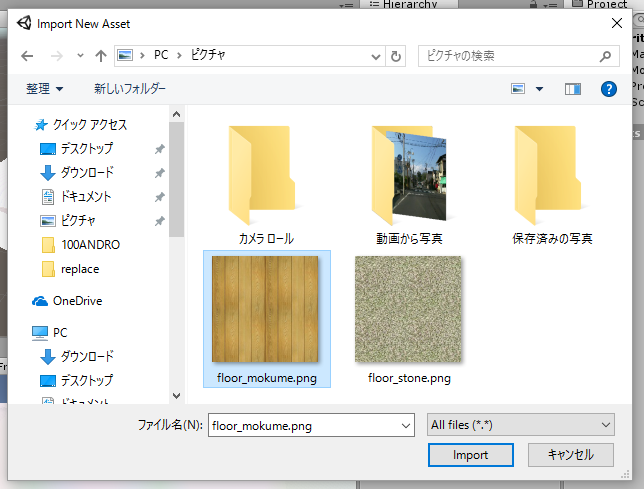Screen dimensions: 644x489
Task: Open the All files (*.*) type dropdown
Action: coord(520,425)
